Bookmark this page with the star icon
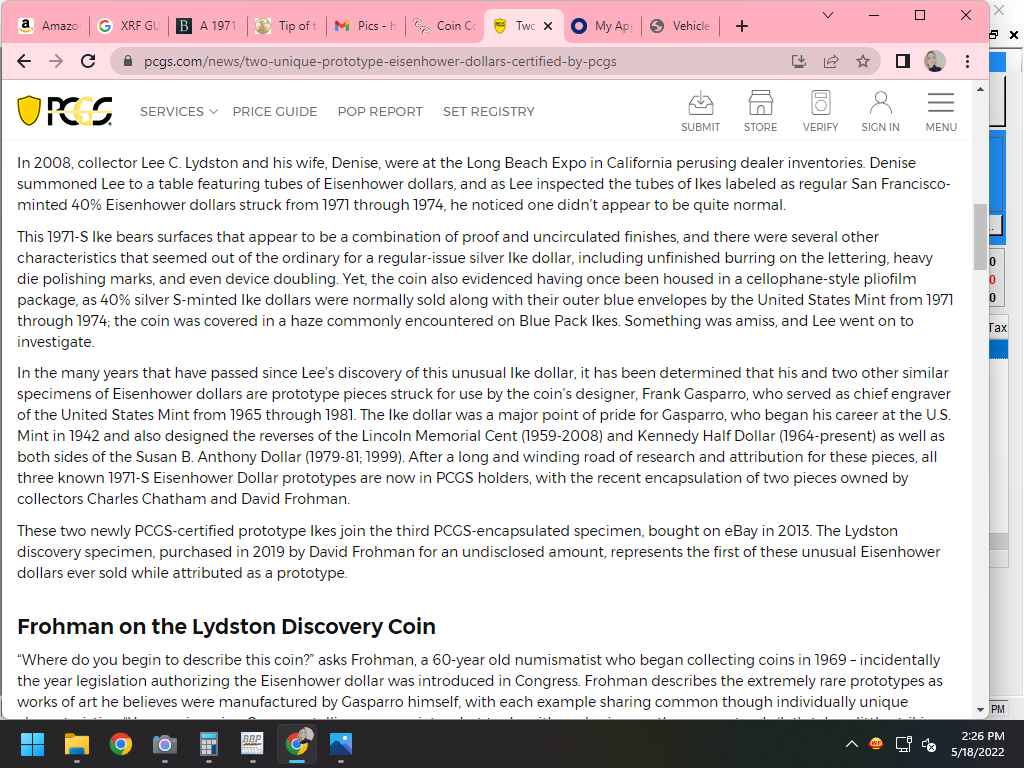This screenshot has width=1024, height=768. point(863,61)
